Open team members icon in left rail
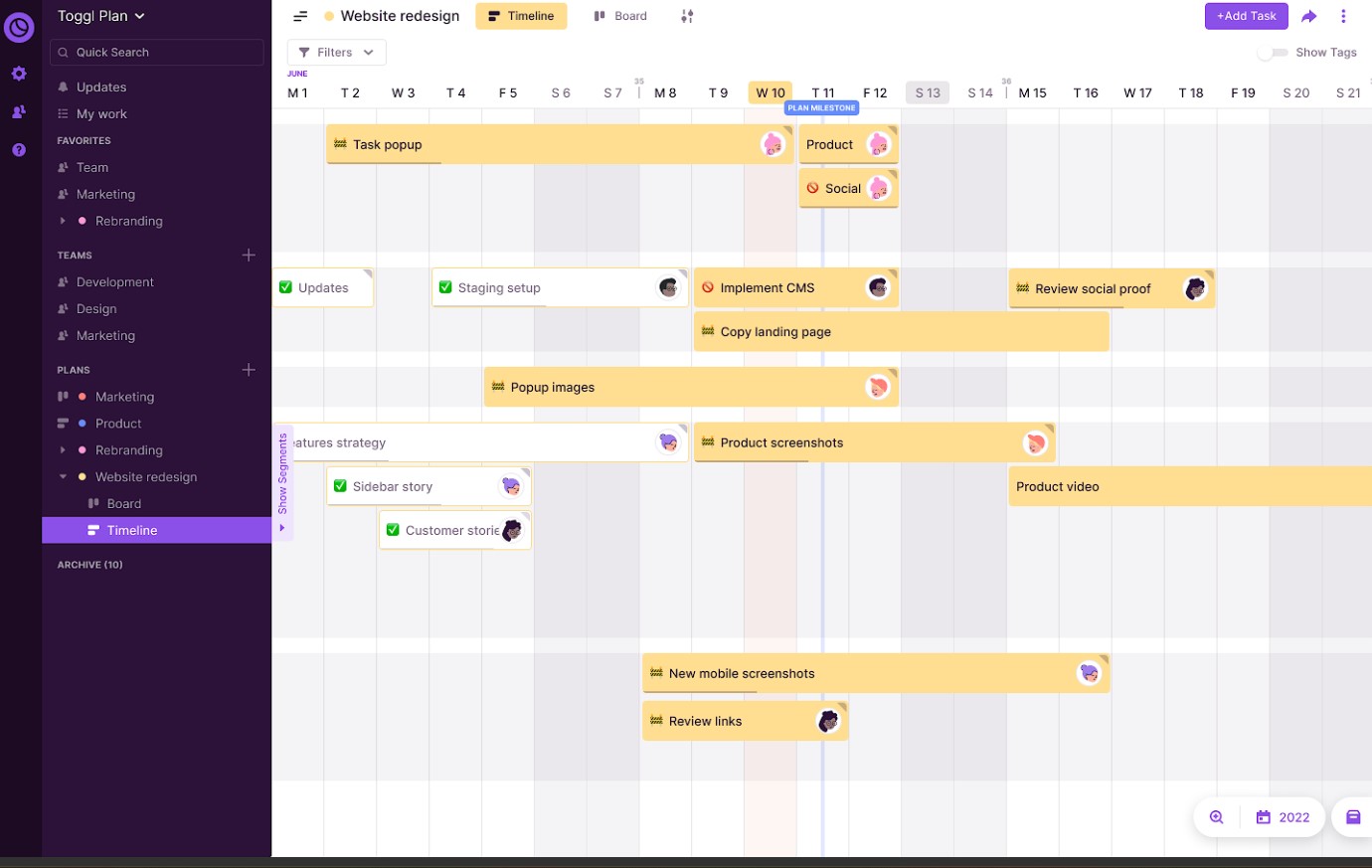Image resolution: width=1372 pixels, height=868 pixels. tap(19, 112)
